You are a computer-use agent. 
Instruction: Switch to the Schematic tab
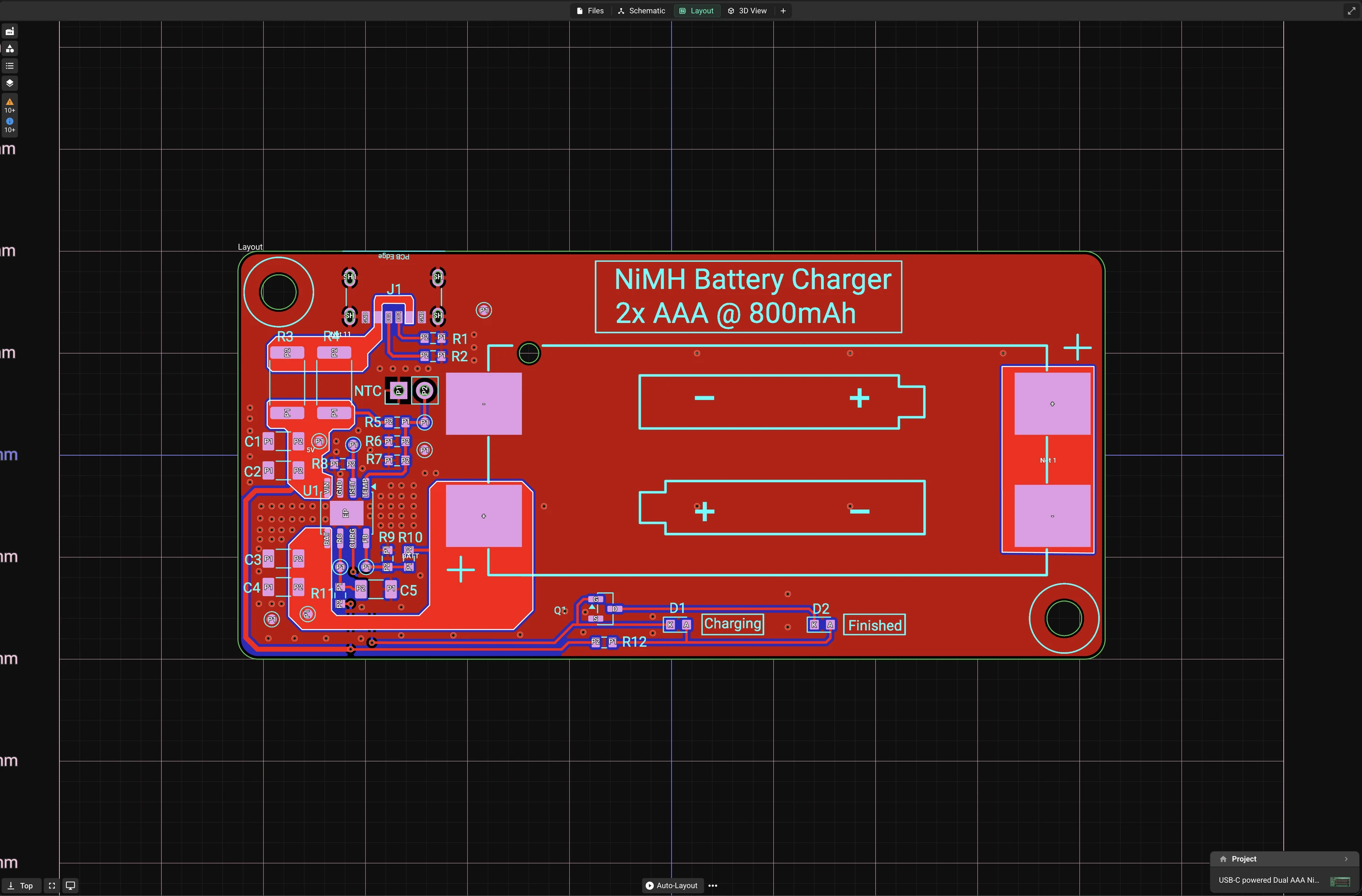(x=642, y=11)
